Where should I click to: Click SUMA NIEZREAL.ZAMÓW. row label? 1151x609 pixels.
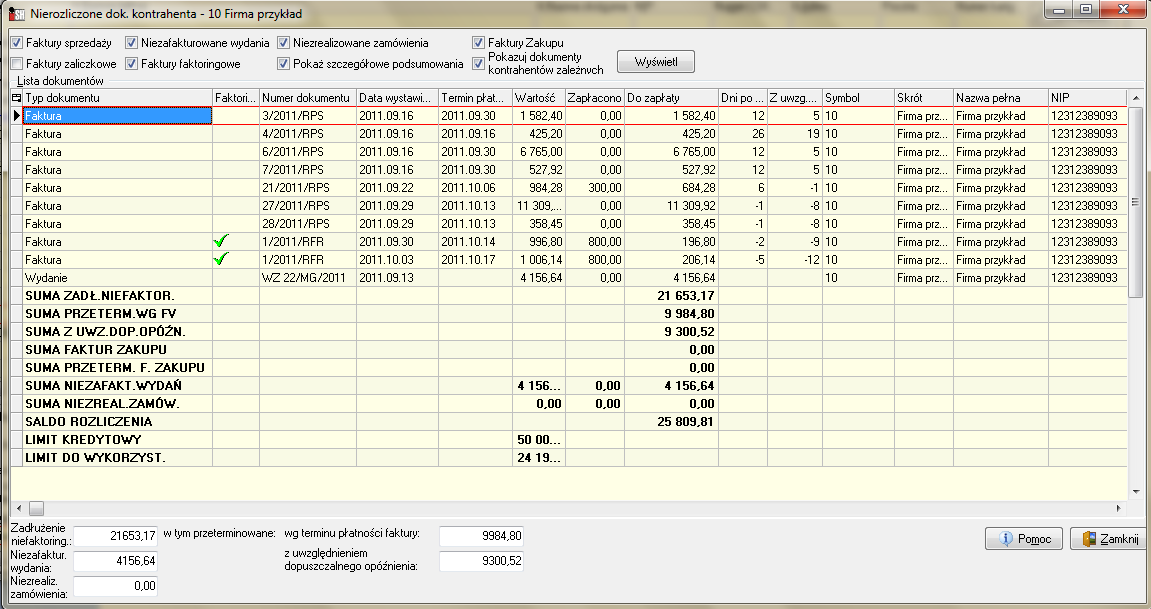click(x=102, y=404)
